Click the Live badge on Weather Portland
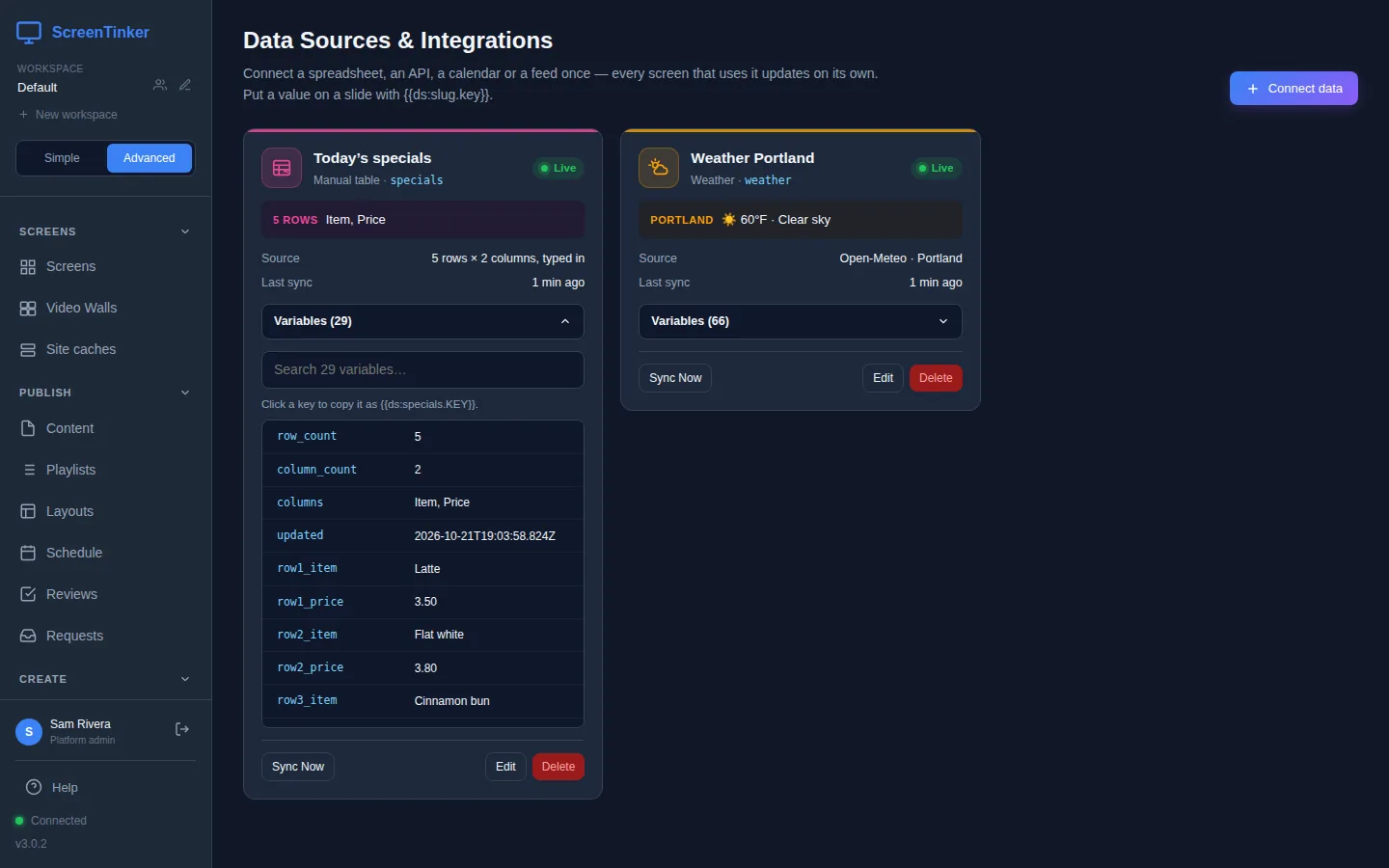The image size is (1389, 868). 936,168
